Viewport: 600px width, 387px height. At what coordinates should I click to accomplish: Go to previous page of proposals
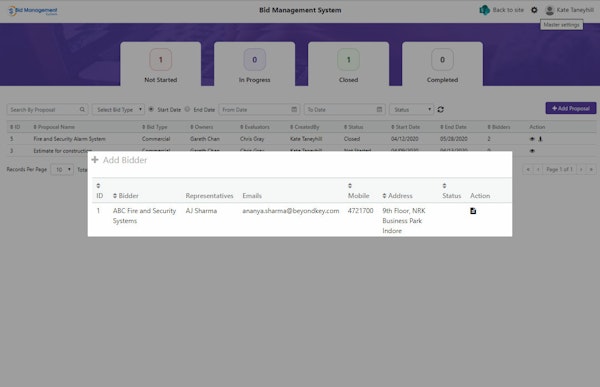[x=538, y=169]
